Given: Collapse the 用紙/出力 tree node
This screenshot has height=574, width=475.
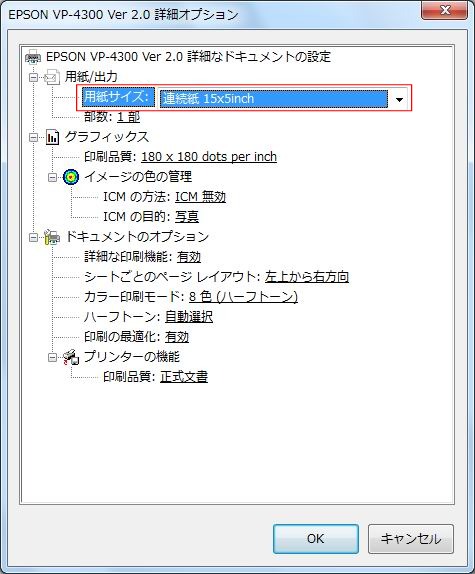Looking at the screenshot, I should (34, 77).
